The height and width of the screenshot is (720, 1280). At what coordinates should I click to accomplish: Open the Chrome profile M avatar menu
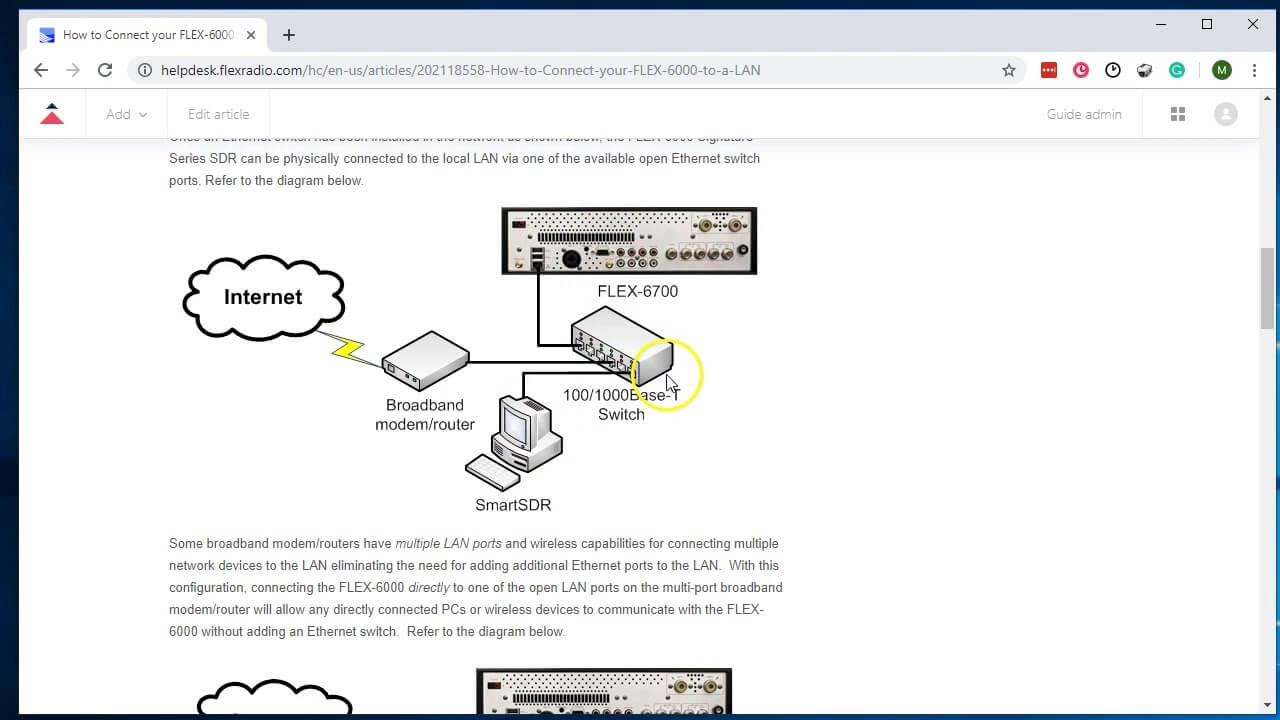pos(1221,70)
